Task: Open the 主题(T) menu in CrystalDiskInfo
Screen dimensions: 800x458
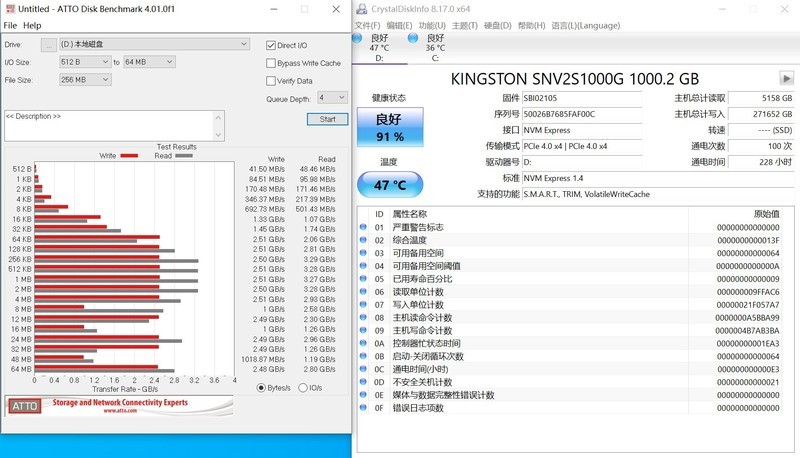Action: pyautogui.click(x=465, y=26)
